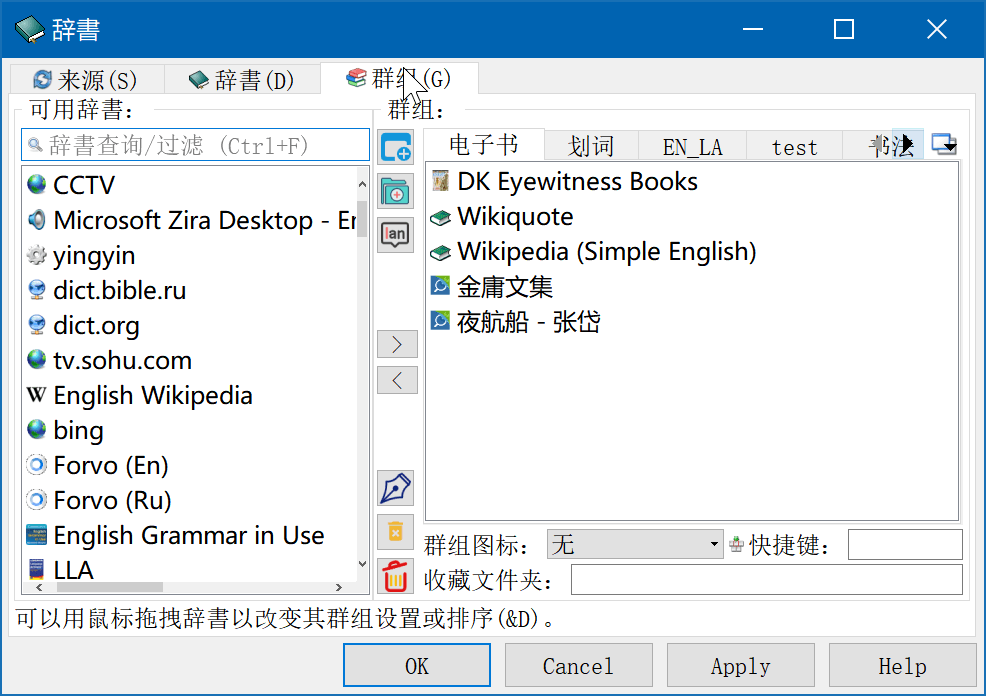Focus the 辞書查询/过滤 search field

196,145
